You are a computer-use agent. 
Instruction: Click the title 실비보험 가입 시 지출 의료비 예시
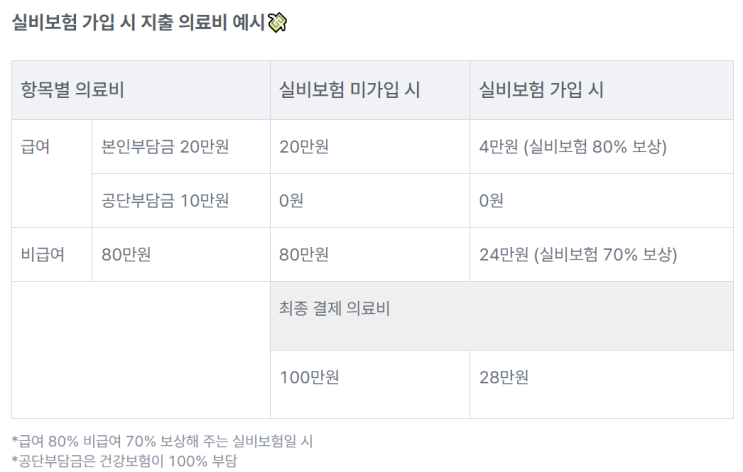point(138,22)
